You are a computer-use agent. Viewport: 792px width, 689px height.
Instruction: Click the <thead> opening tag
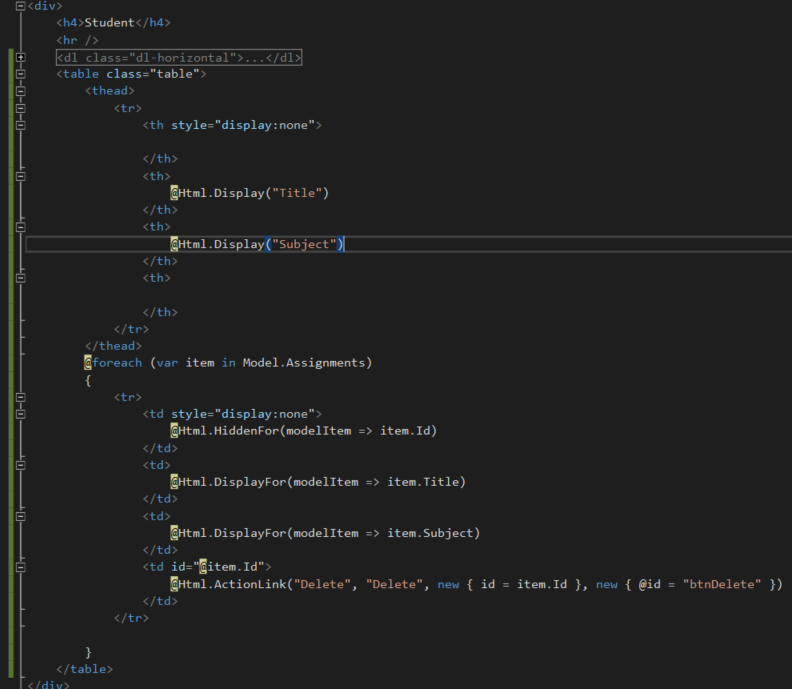tap(110, 91)
